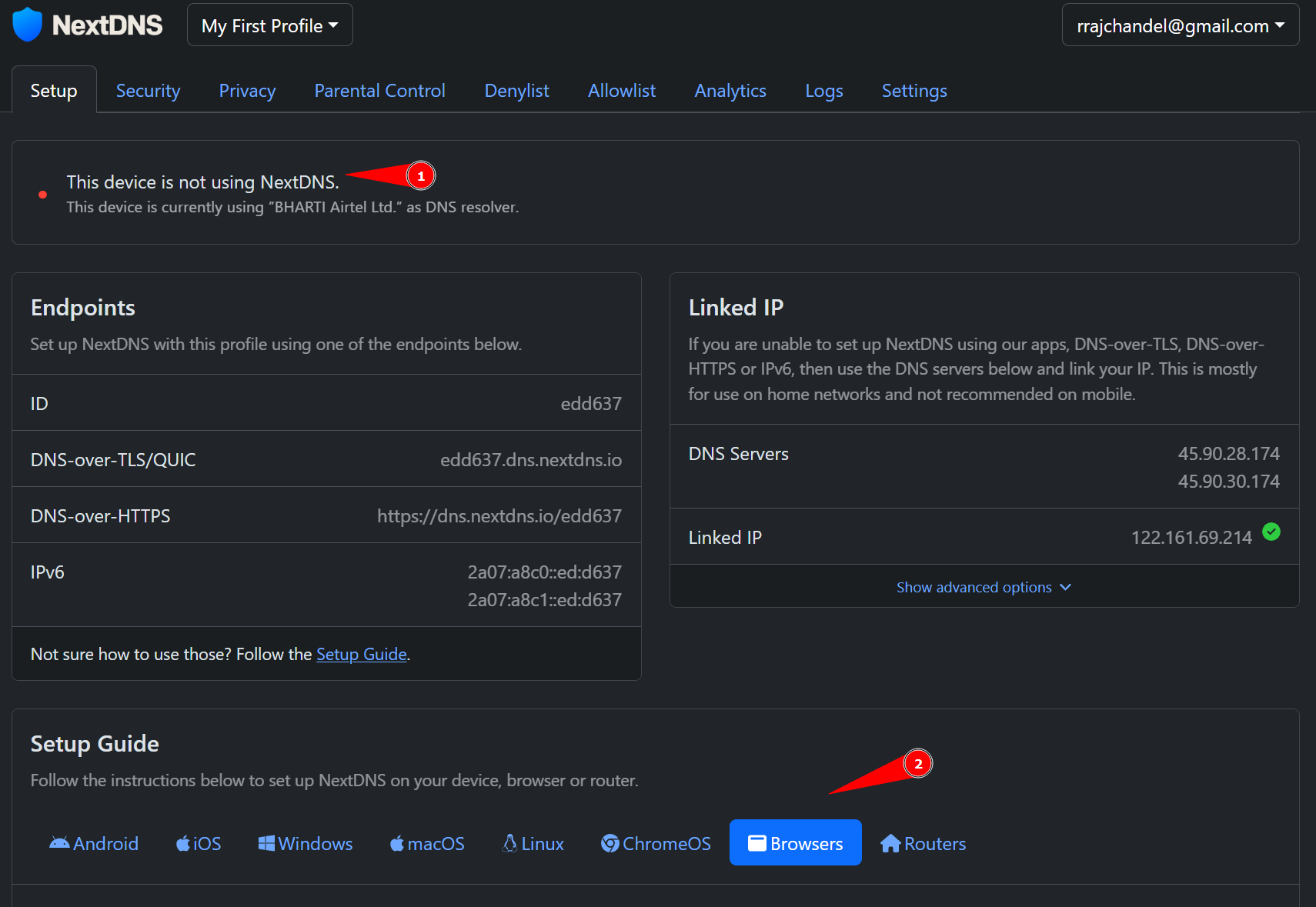1316x907 pixels.
Task: Select the macOS setup guide icon
Action: (397, 844)
